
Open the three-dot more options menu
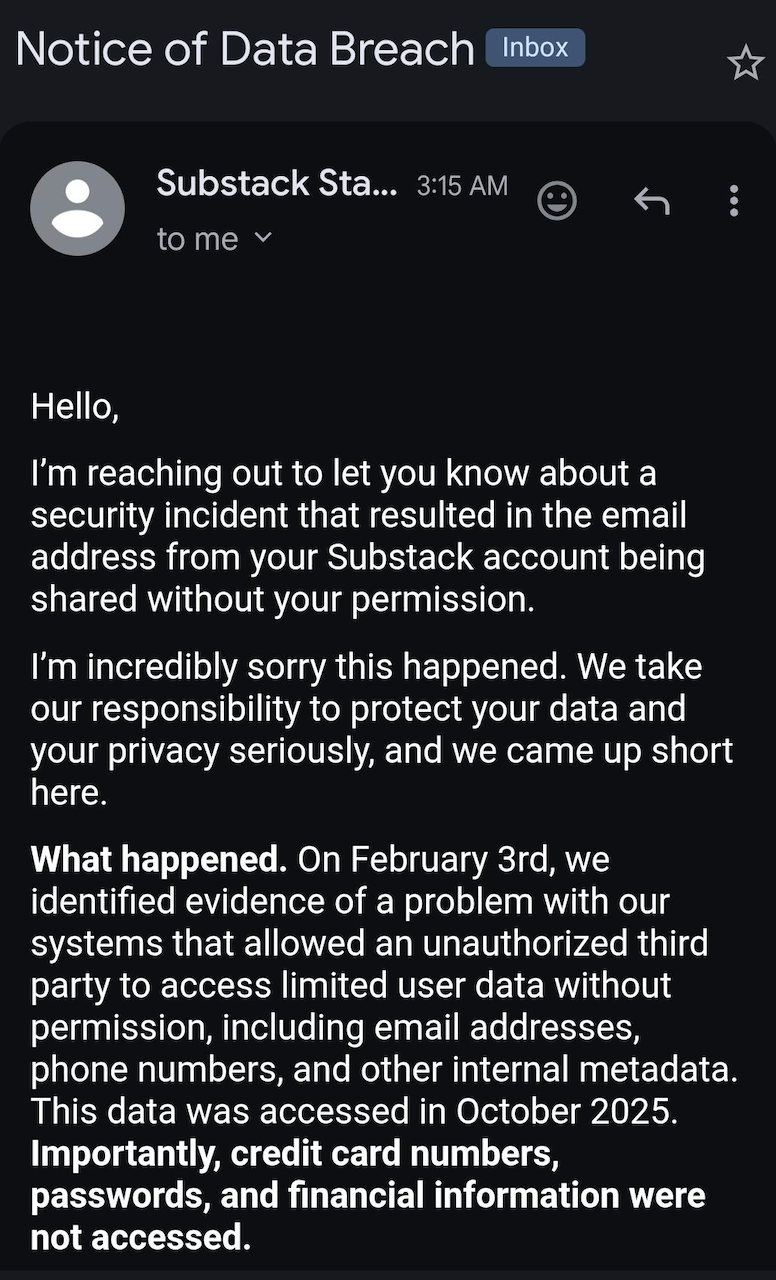click(x=734, y=201)
